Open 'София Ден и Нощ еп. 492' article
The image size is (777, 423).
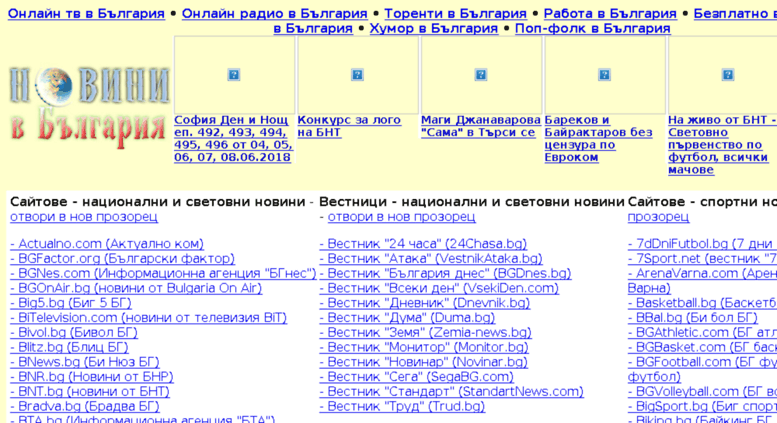[233, 139]
